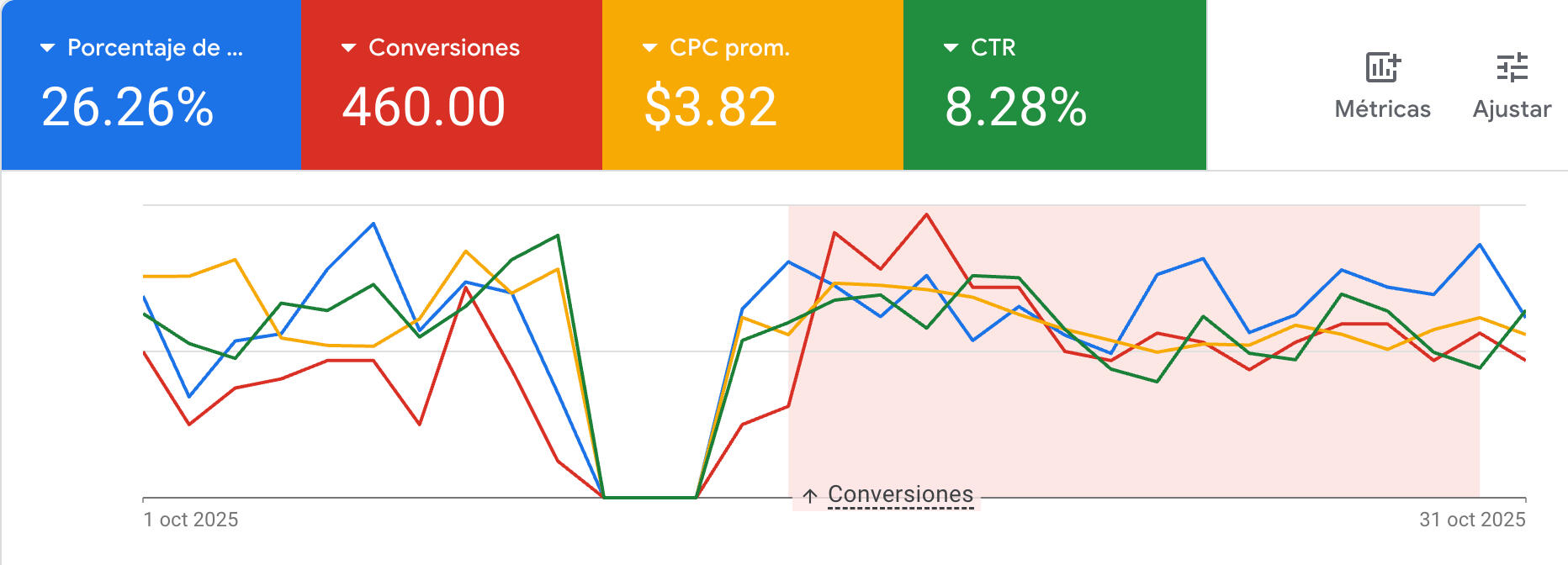Viewport: 1568px width, 565px height.
Task: Select the CTR metric label
Action: 993,48
